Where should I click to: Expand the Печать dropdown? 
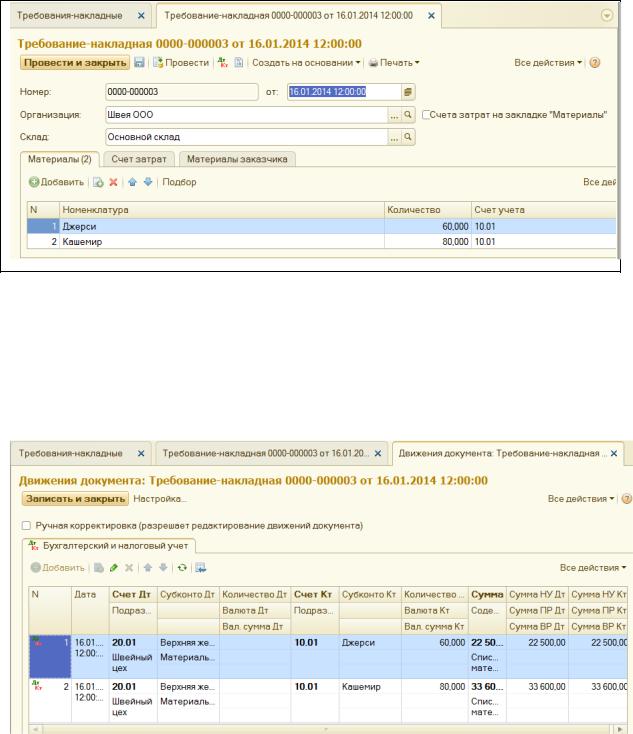(394, 63)
